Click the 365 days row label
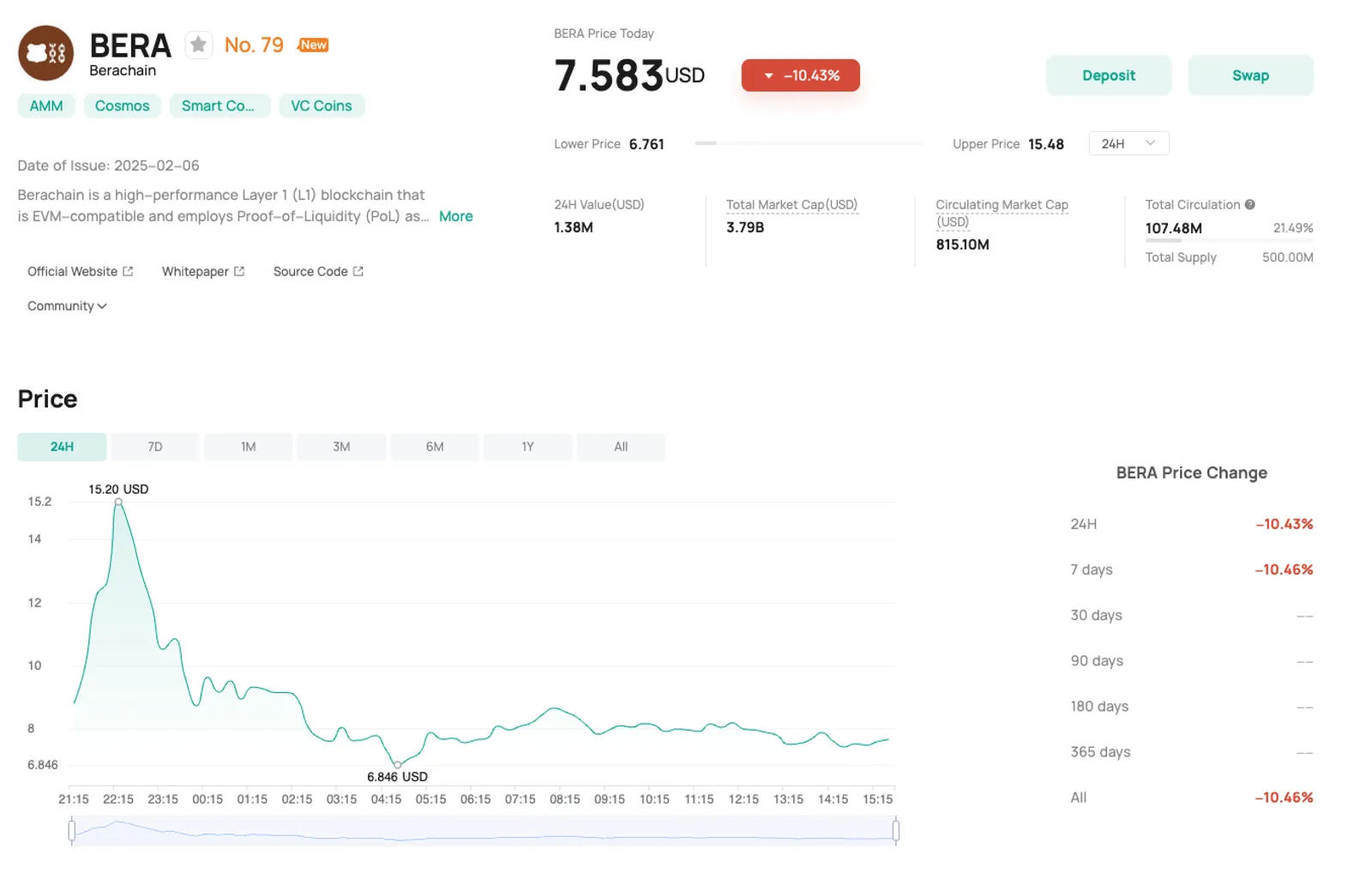Viewport: 1372px width, 885px height. click(x=1100, y=752)
